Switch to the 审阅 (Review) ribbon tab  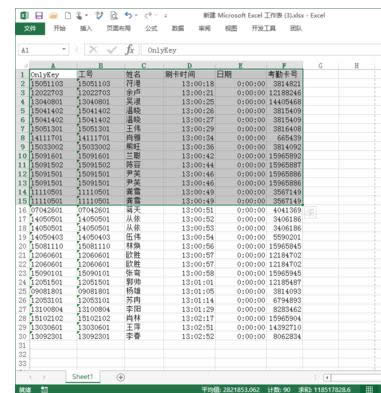click(204, 29)
